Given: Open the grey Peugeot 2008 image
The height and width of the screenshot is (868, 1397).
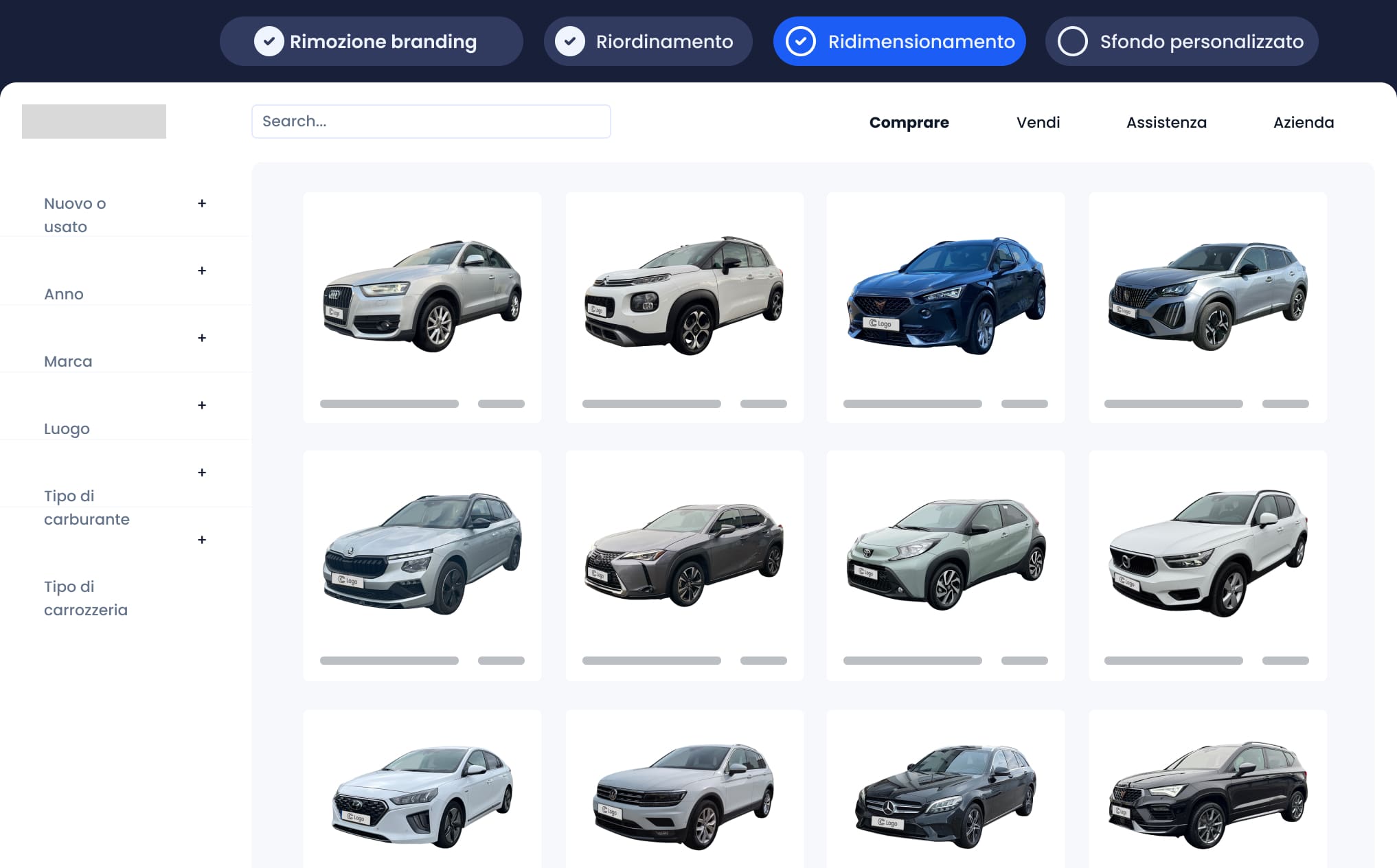Looking at the screenshot, I should click(1207, 296).
